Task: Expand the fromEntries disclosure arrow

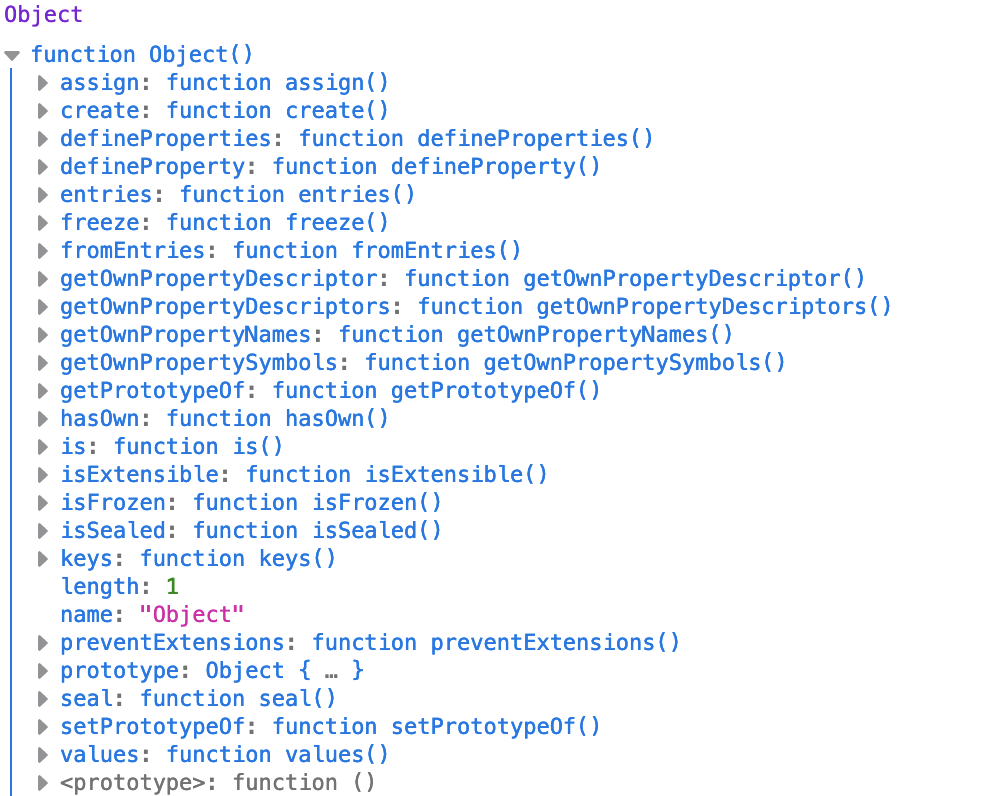Action: pos(43,251)
